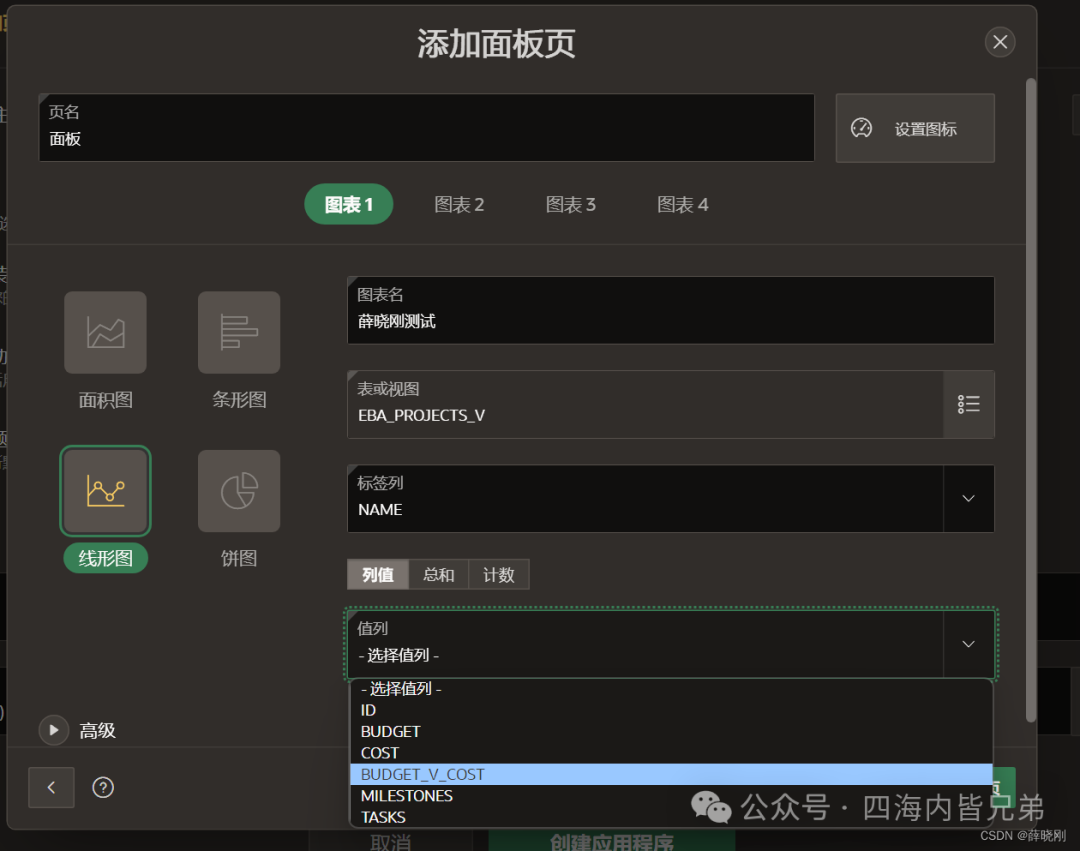Select MILESTONES from the dropdown list
This screenshot has height=851, width=1080.
click(671, 795)
